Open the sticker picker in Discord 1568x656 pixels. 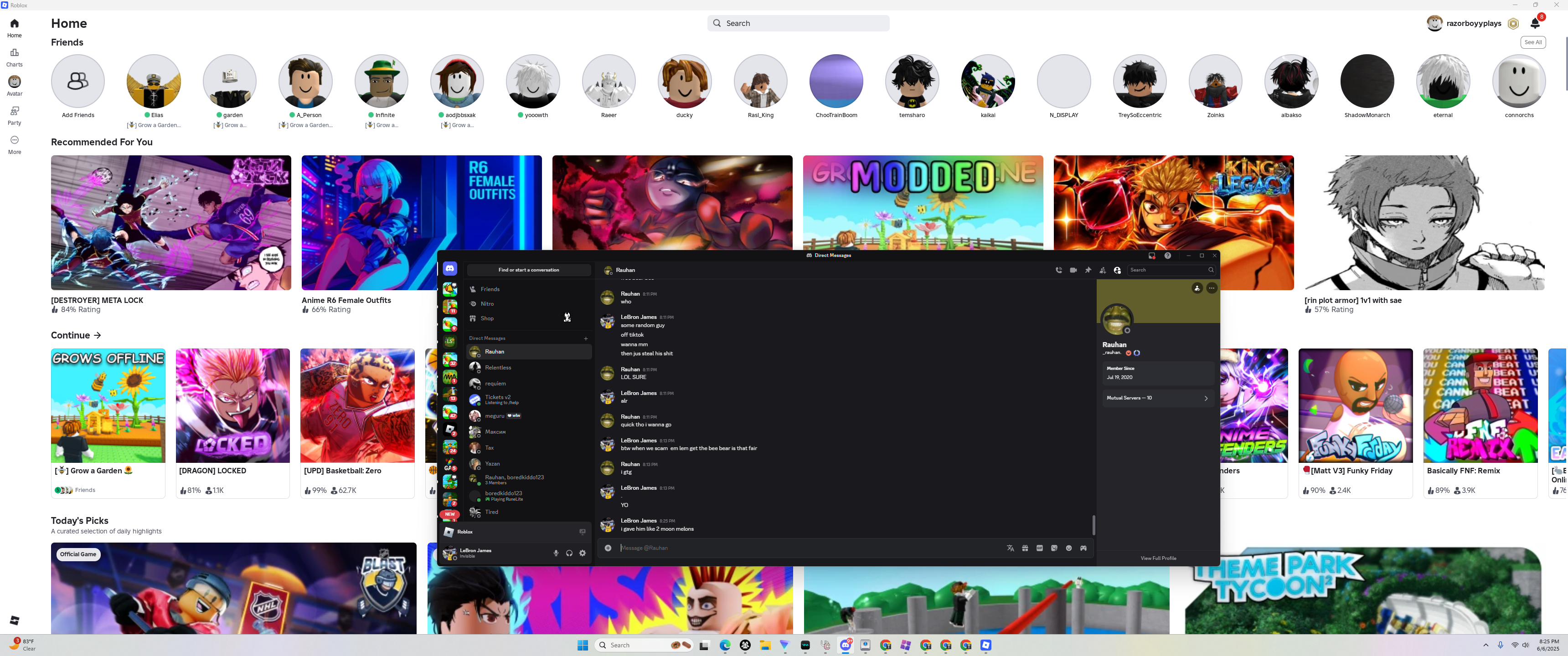click(x=1054, y=548)
